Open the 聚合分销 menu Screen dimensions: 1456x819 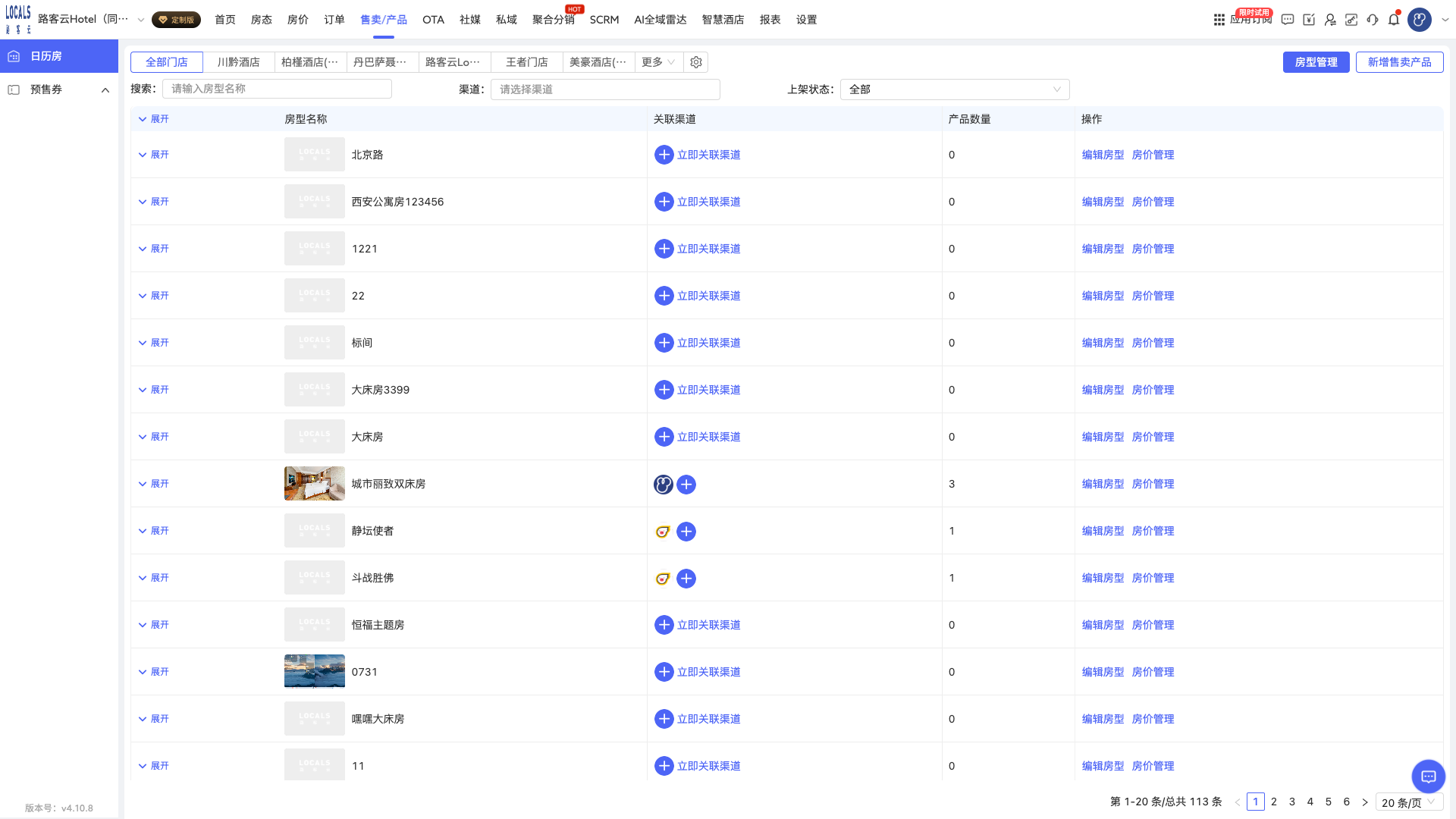pos(554,20)
